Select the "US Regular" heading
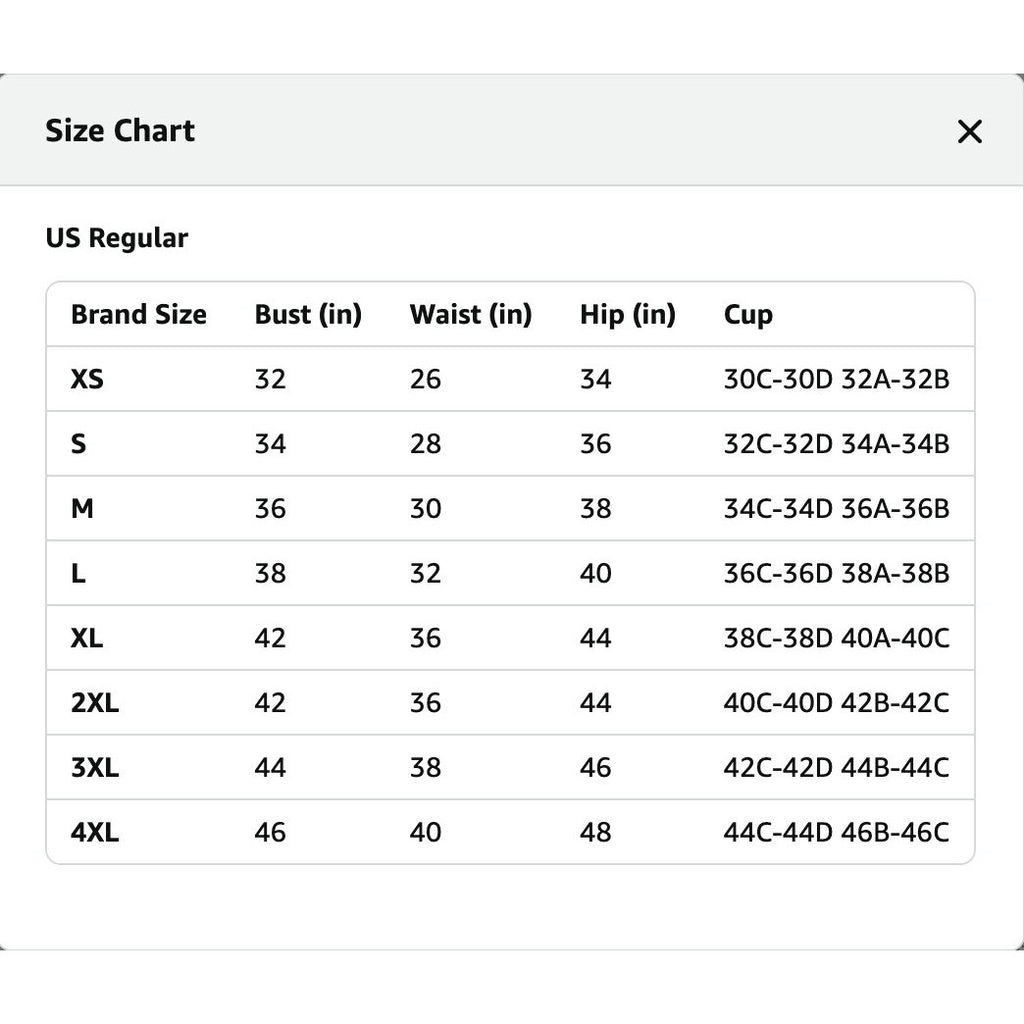Screen dimensions: 1024x1024 tap(117, 238)
